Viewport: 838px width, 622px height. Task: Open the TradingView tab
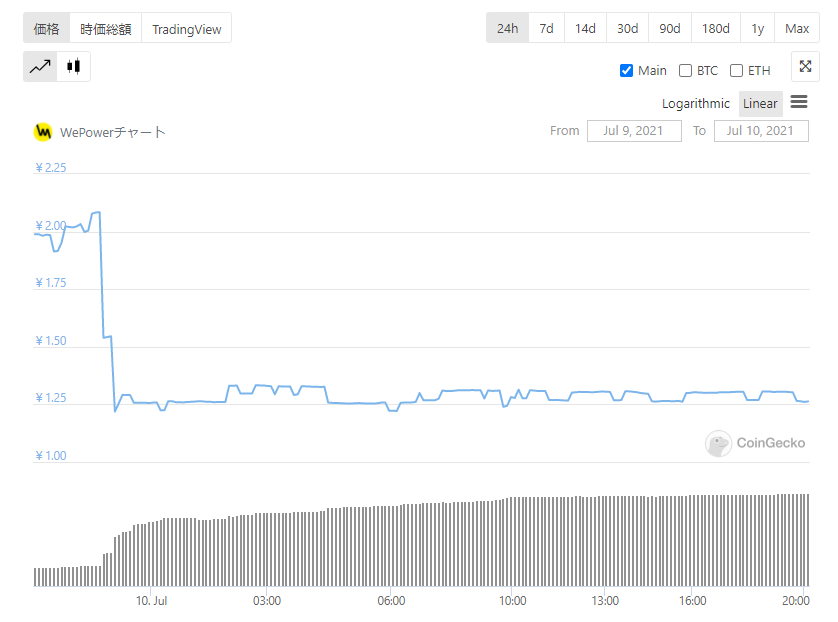click(187, 28)
